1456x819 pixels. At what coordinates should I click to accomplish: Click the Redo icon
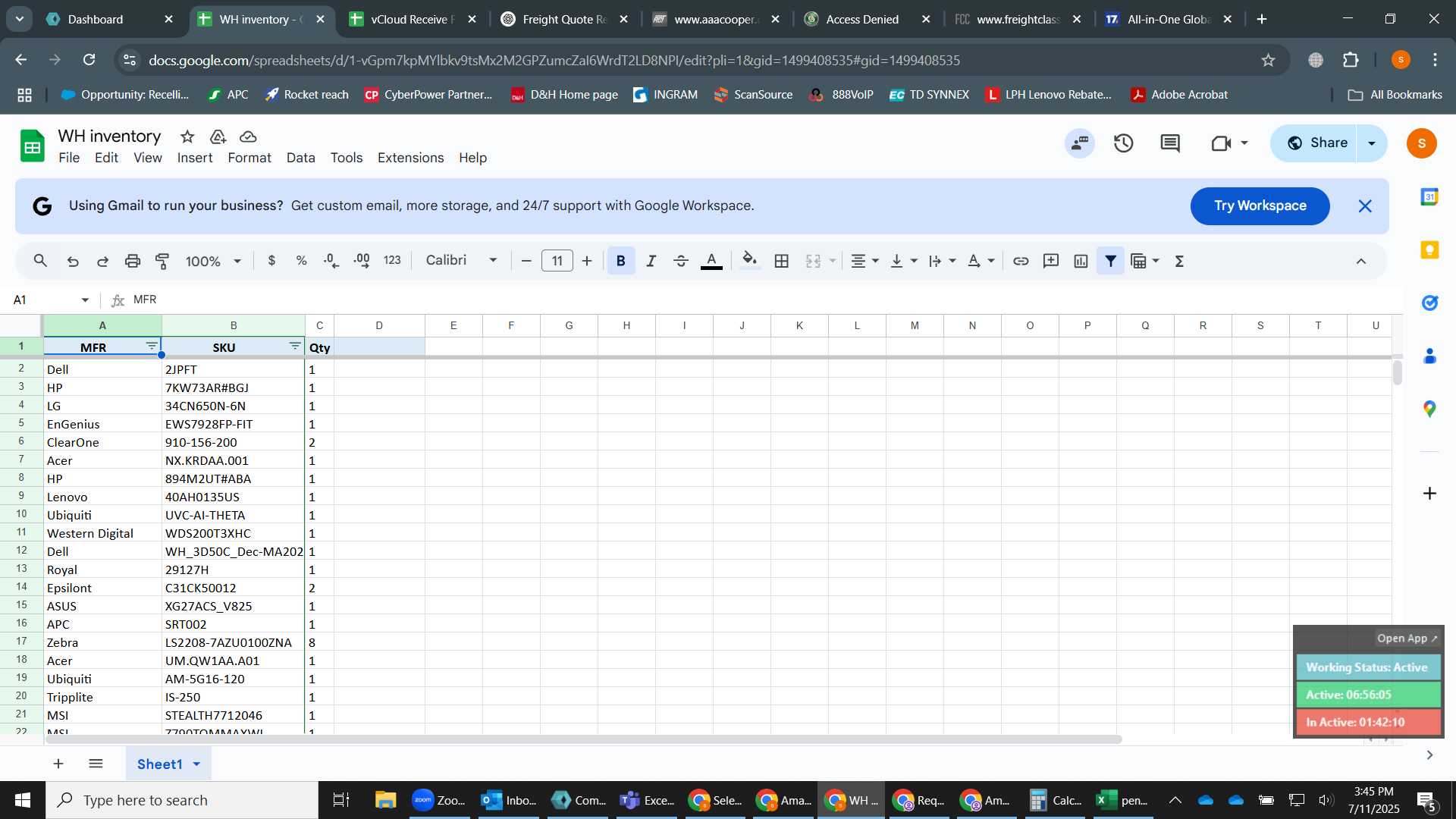tap(102, 261)
